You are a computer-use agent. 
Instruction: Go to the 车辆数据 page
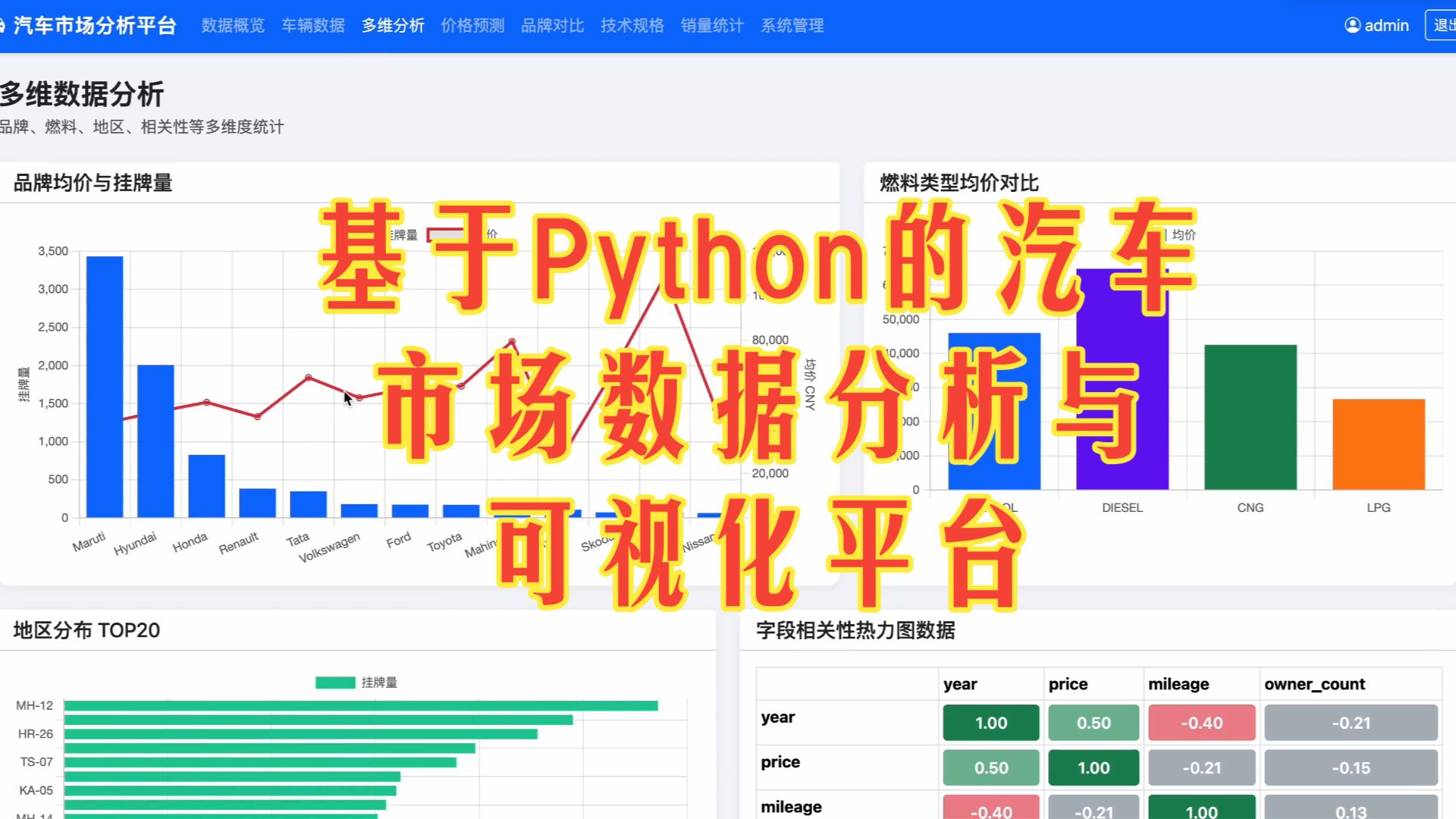[313, 25]
